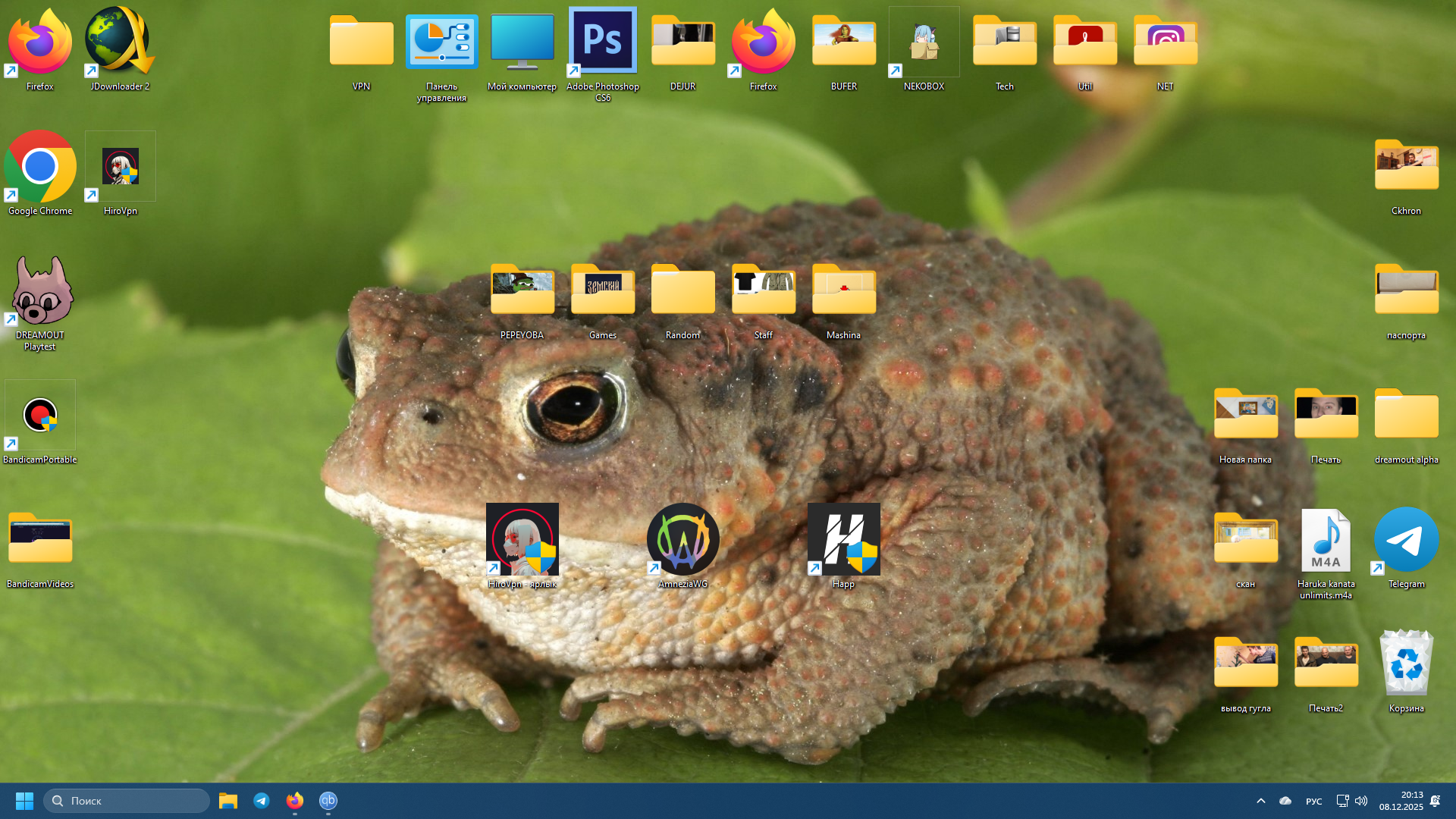Open the РУС language switcher
Viewport: 1456px width, 819px height.
pos(1313,802)
